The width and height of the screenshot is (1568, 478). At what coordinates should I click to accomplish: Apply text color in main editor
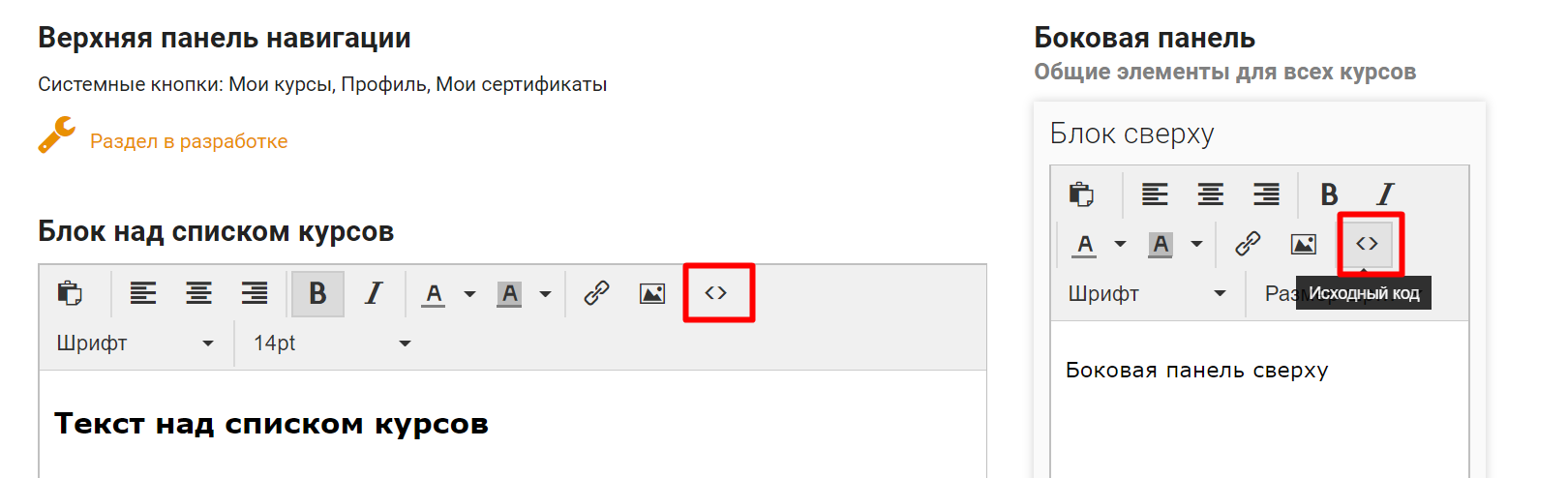tap(434, 294)
